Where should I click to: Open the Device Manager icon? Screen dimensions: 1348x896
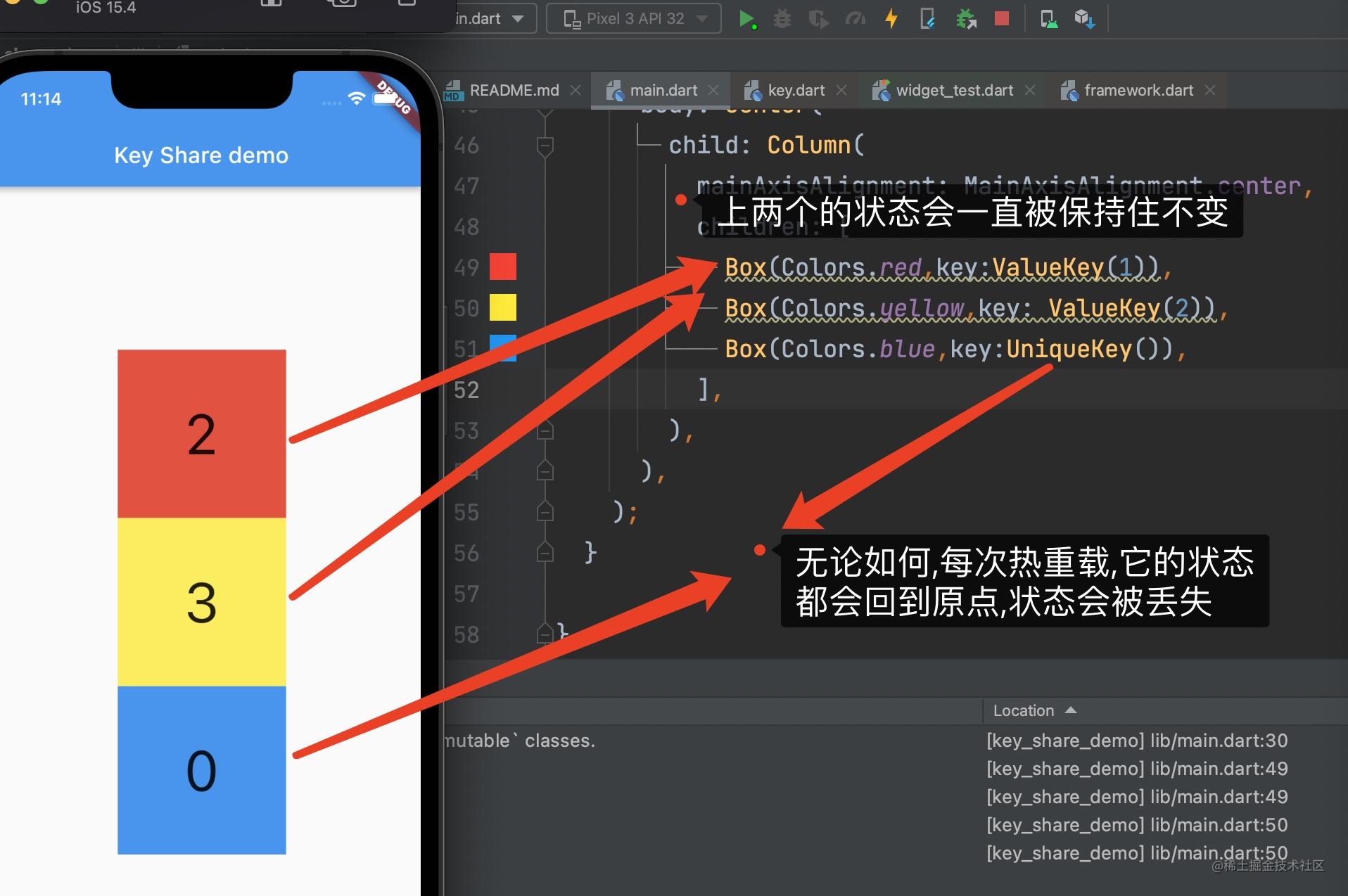coord(1048,19)
